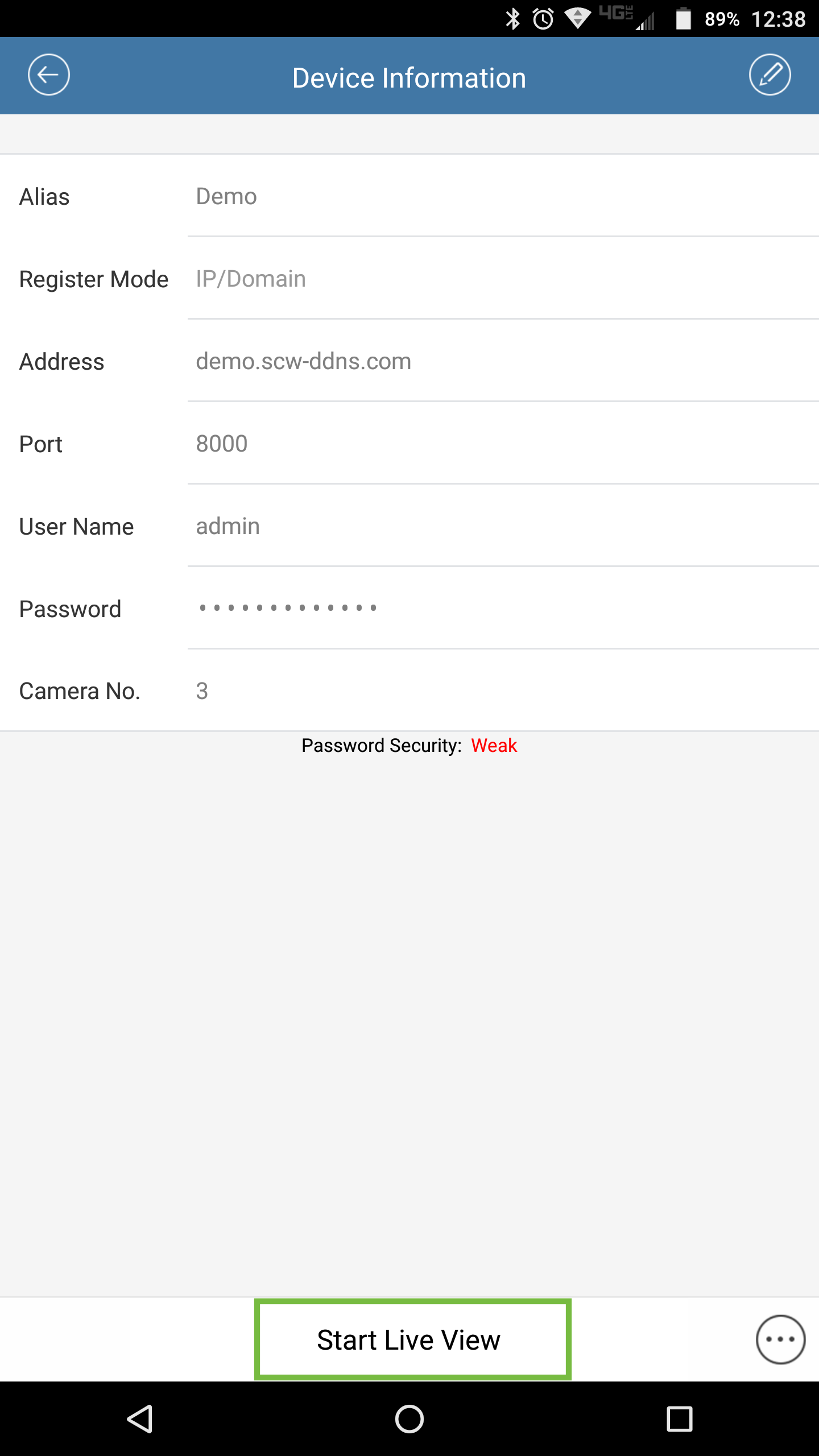
Task: Select the User Name field admin
Action: tap(503, 526)
